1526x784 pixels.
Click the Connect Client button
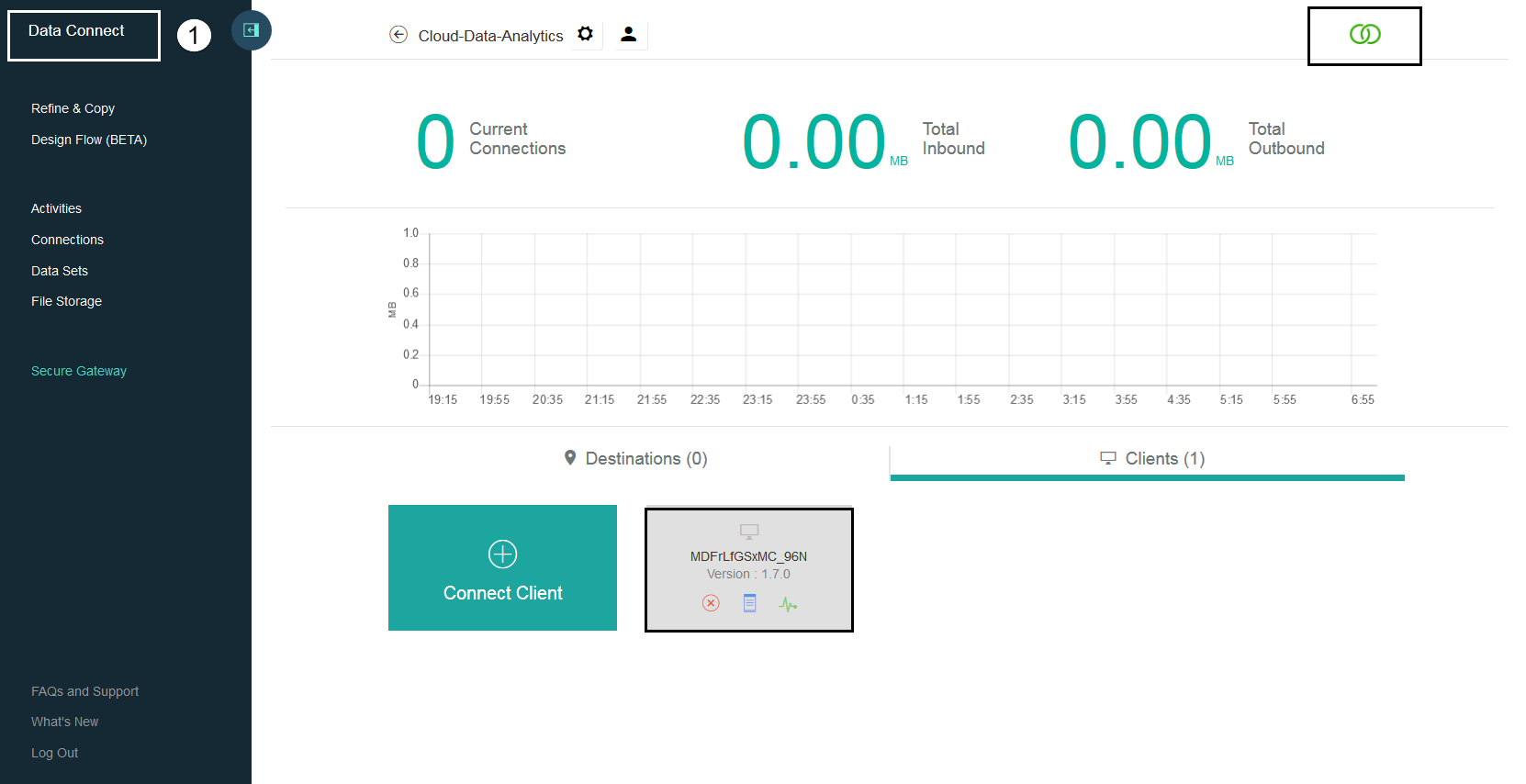tap(502, 567)
